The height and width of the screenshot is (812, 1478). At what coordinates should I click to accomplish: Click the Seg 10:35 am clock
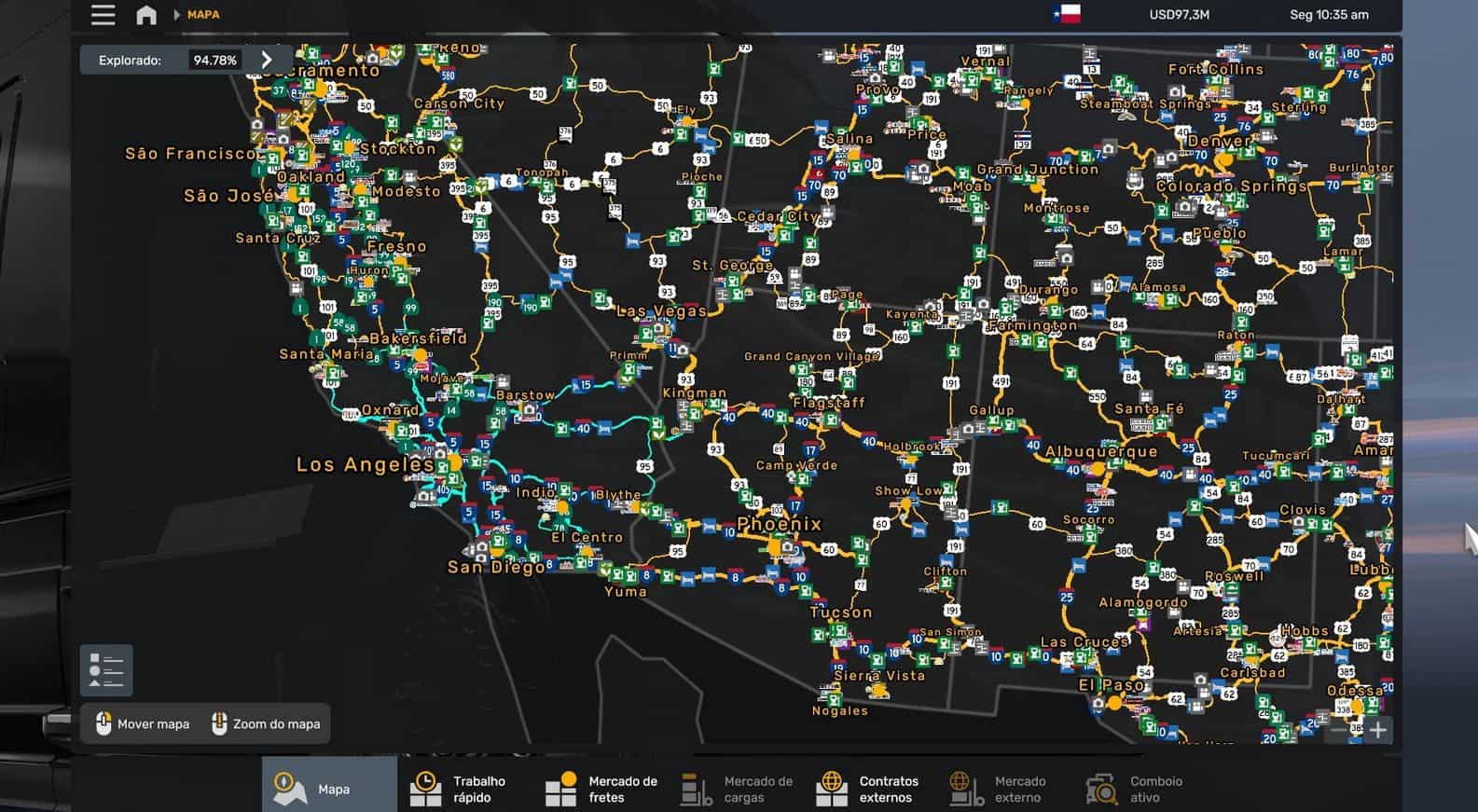coord(1329,15)
